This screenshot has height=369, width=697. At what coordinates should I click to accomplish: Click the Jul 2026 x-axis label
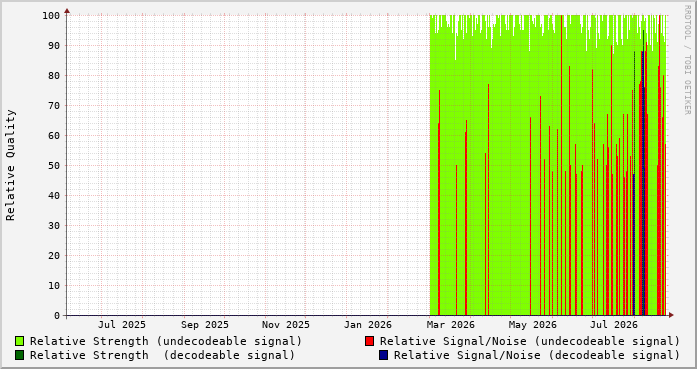(613, 325)
